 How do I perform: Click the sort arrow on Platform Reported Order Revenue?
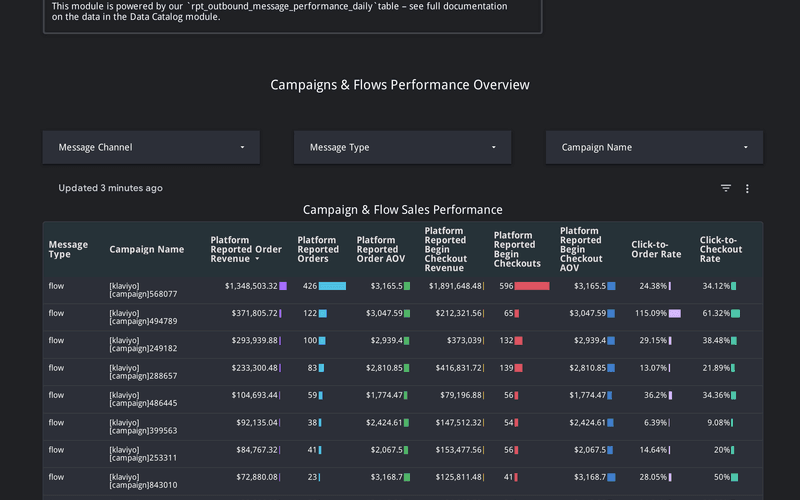click(x=257, y=259)
